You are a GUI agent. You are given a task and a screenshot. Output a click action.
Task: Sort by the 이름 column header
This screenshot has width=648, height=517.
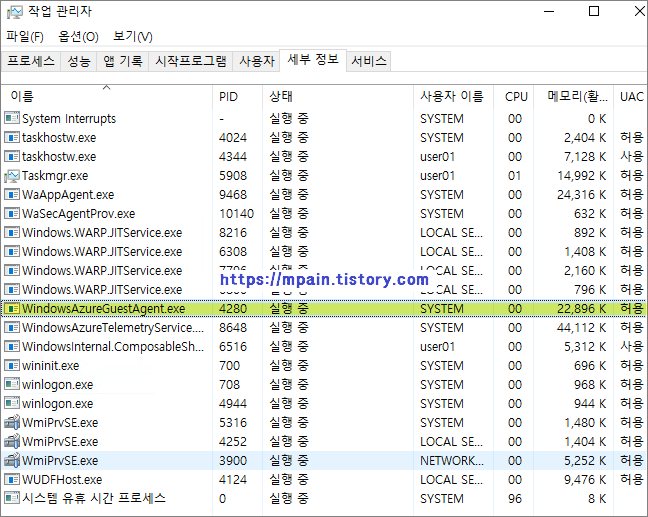(x=107, y=97)
